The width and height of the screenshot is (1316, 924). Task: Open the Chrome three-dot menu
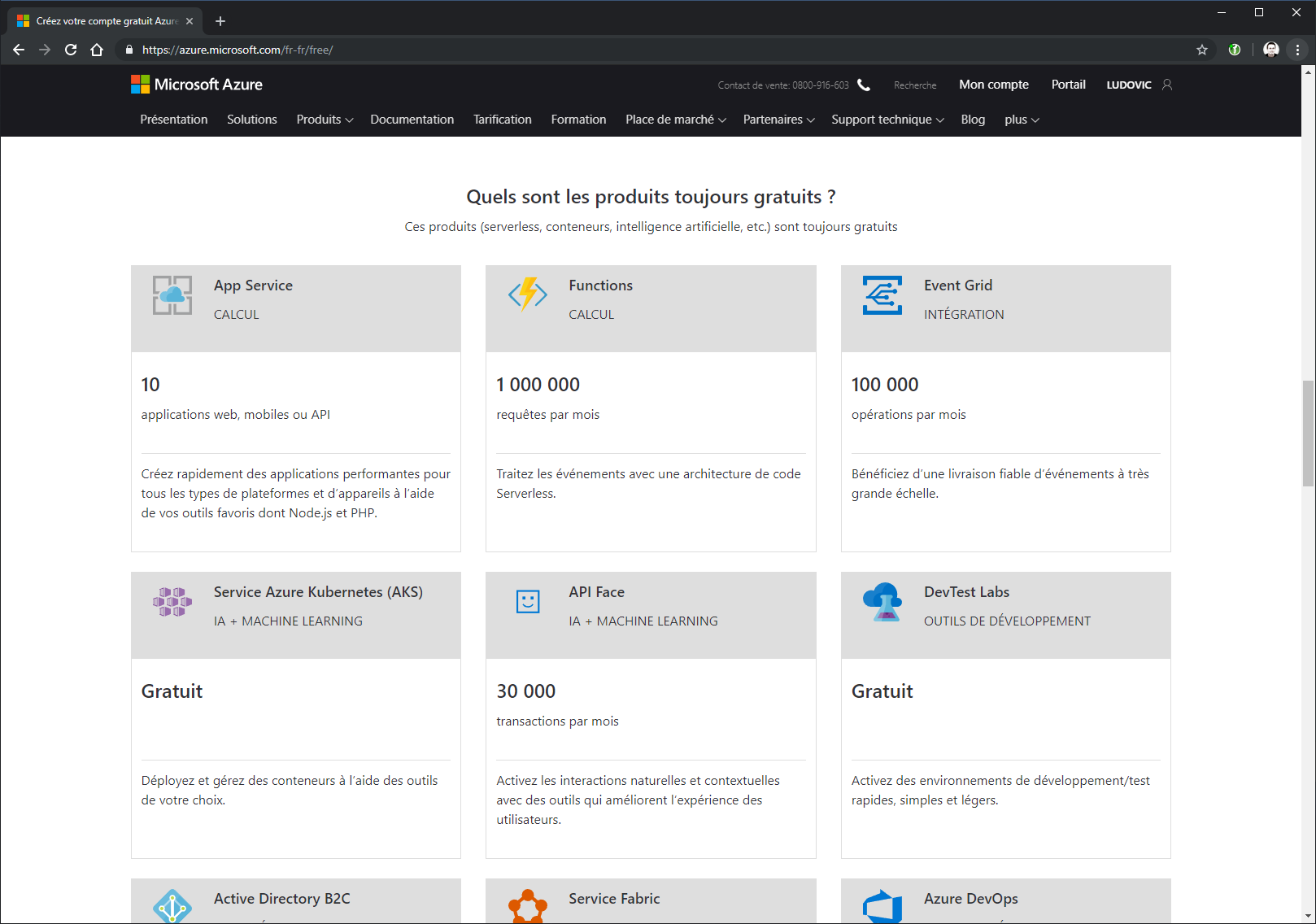pos(1298,50)
